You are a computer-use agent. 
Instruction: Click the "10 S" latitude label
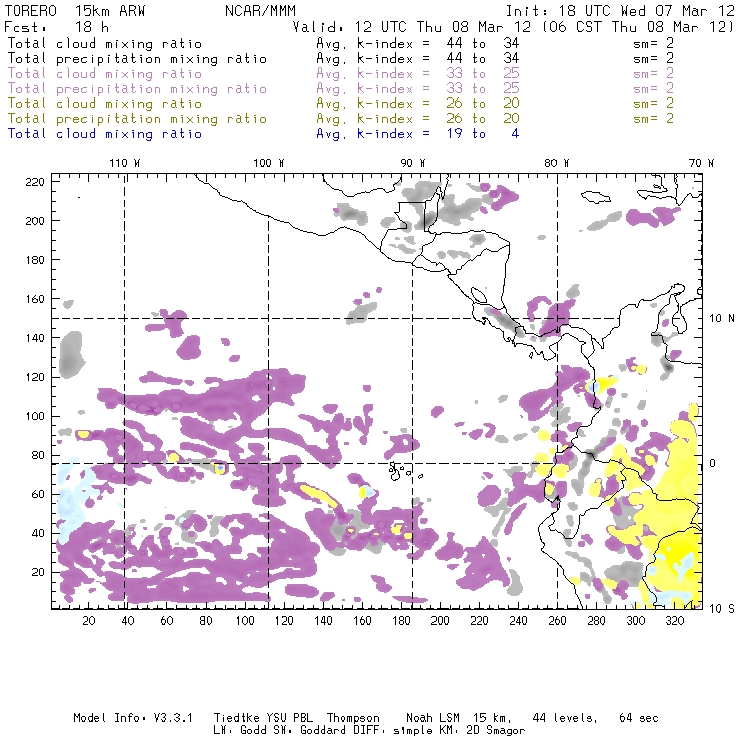click(722, 609)
